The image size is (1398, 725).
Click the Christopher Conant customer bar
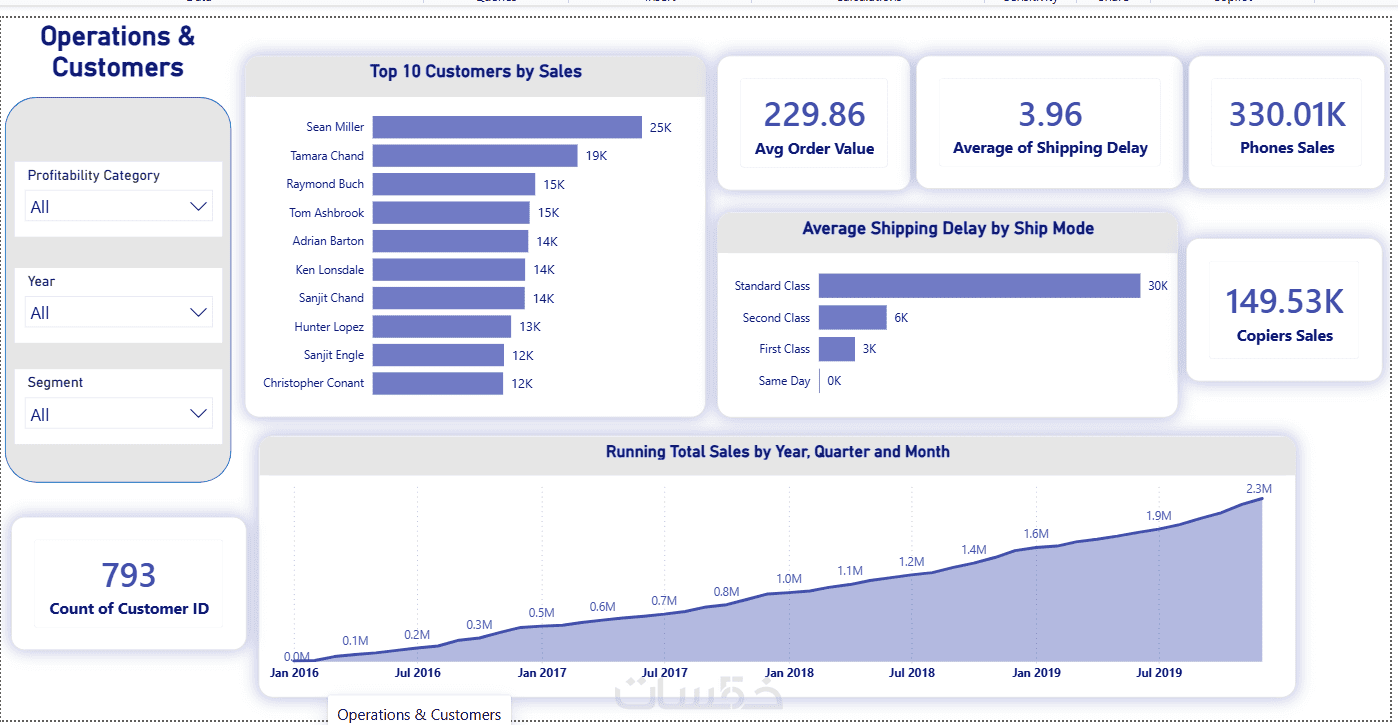[438, 383]
